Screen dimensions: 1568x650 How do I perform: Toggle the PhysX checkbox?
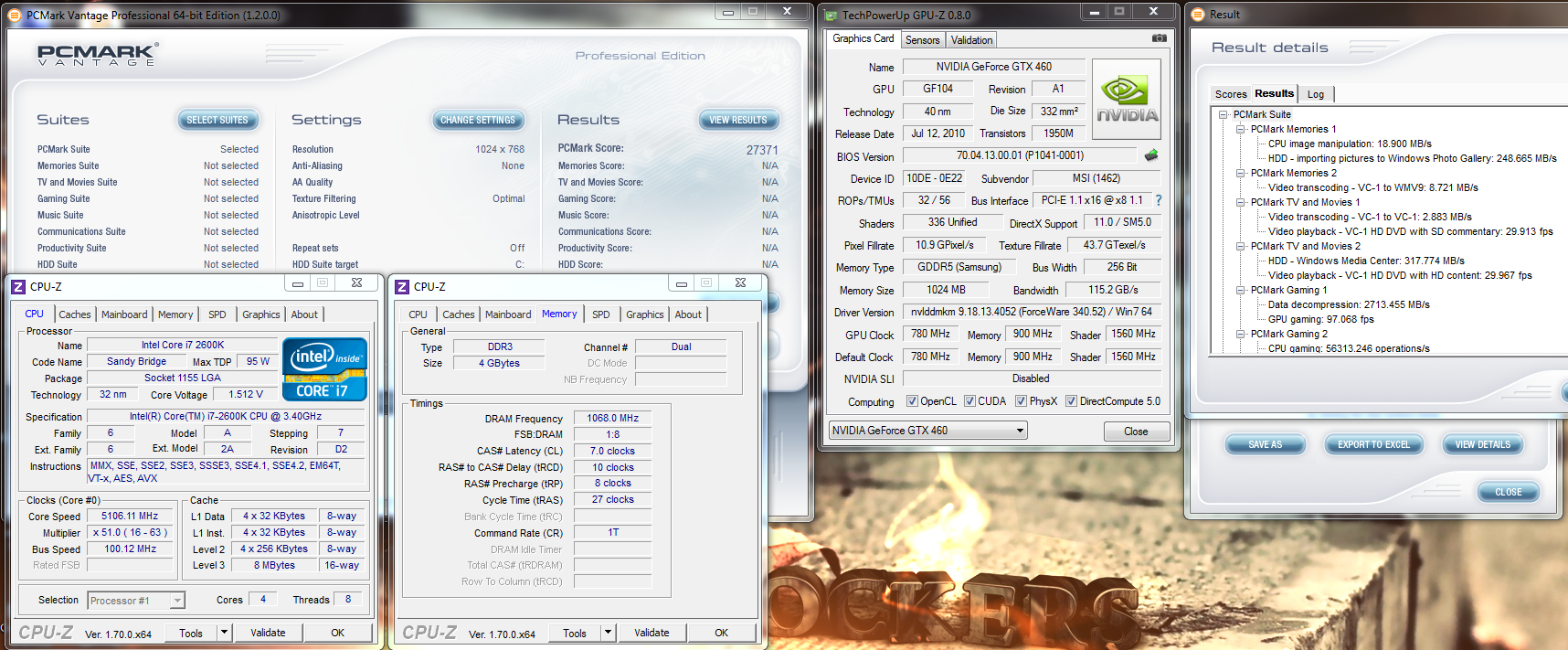point(1021,401)
